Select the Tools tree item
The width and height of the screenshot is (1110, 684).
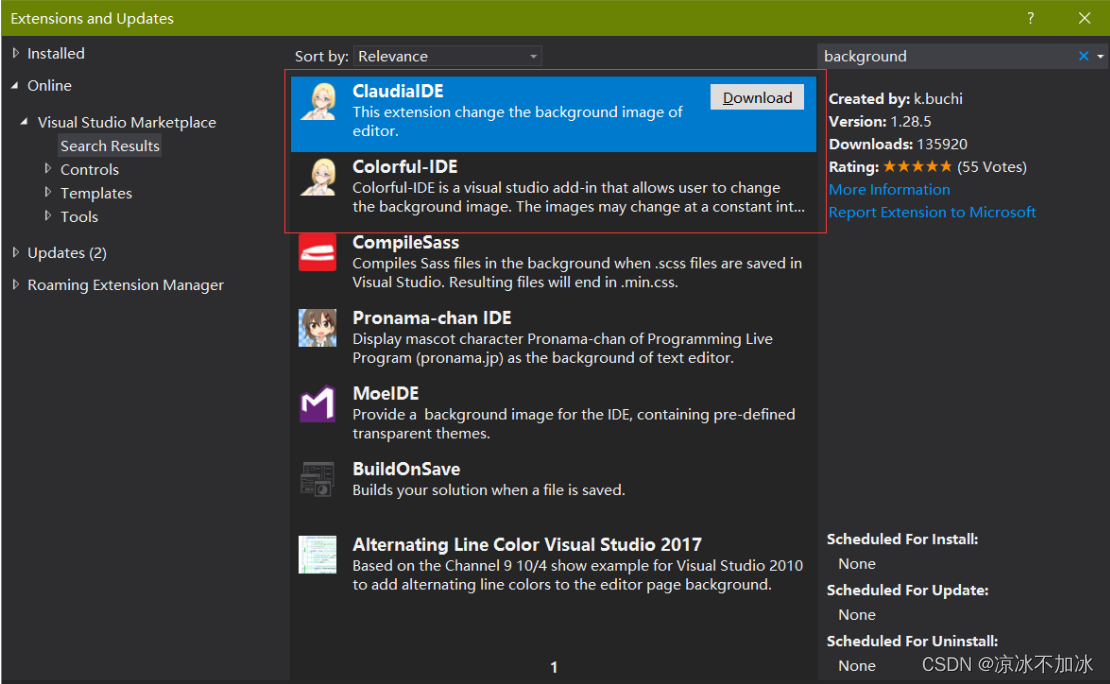point(79,217)
